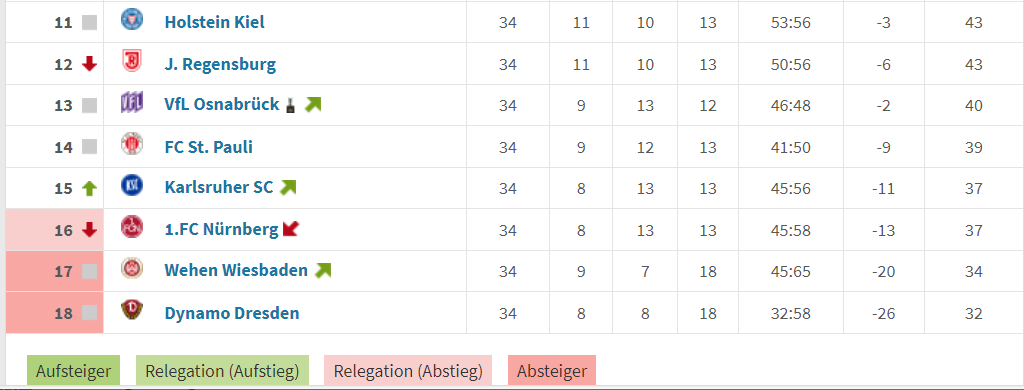This screenshot has height=390, width=1024.
Task: Click the Holstein Kiel club crest
Action: coord(131,20)
